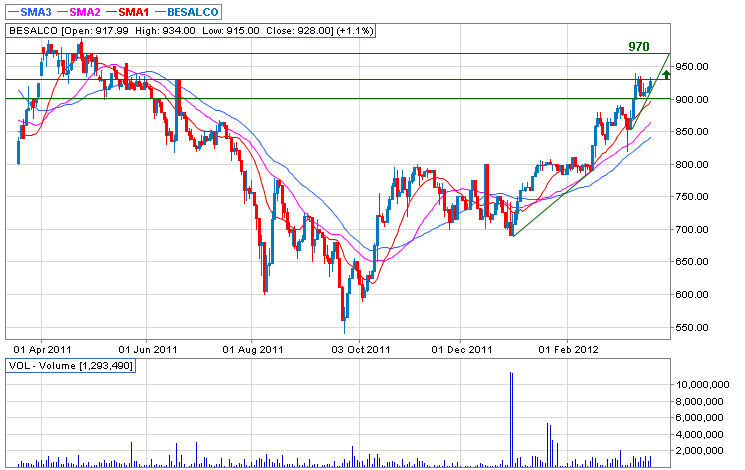Click the 10,000,000 volume axis label
Screen dimensions: 745x470
tap(702, 384)
